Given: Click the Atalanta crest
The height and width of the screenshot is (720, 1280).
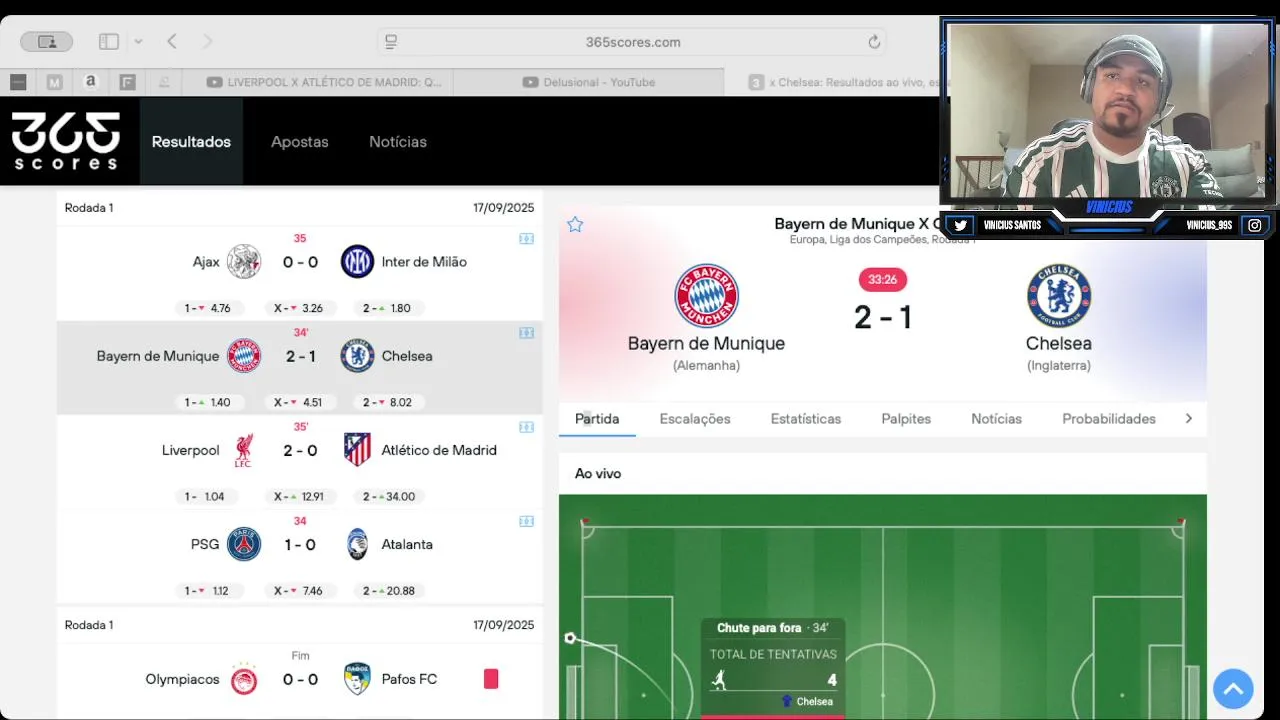Looking at the screenshot, I should [357, 544].
